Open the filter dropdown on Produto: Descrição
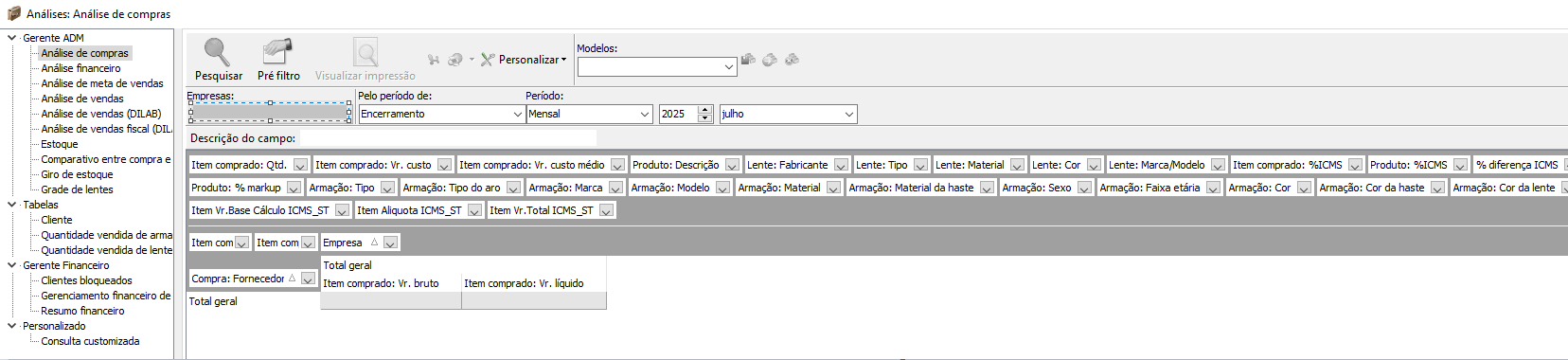 click(732, 165)
